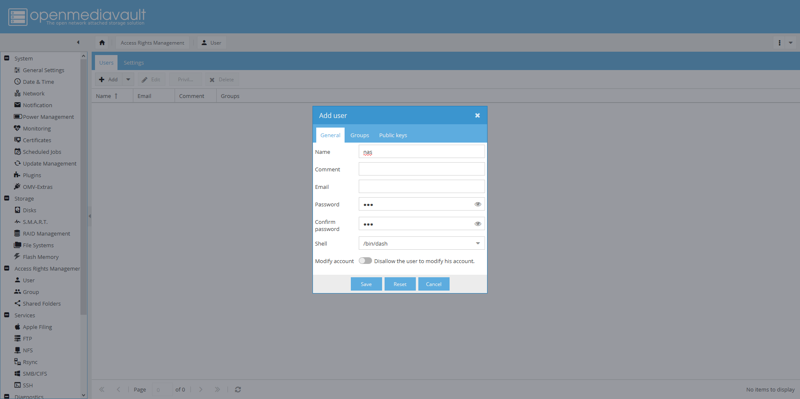Open Update Management page
The image size is (800, 399).
click(x=45, y=164)
